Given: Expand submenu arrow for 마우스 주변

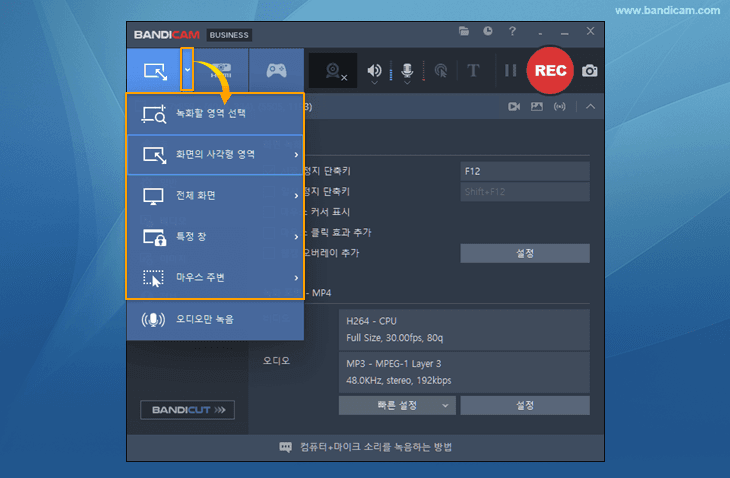Looking at the screenshot, I should pyautogui.click(x=296, y=278).
